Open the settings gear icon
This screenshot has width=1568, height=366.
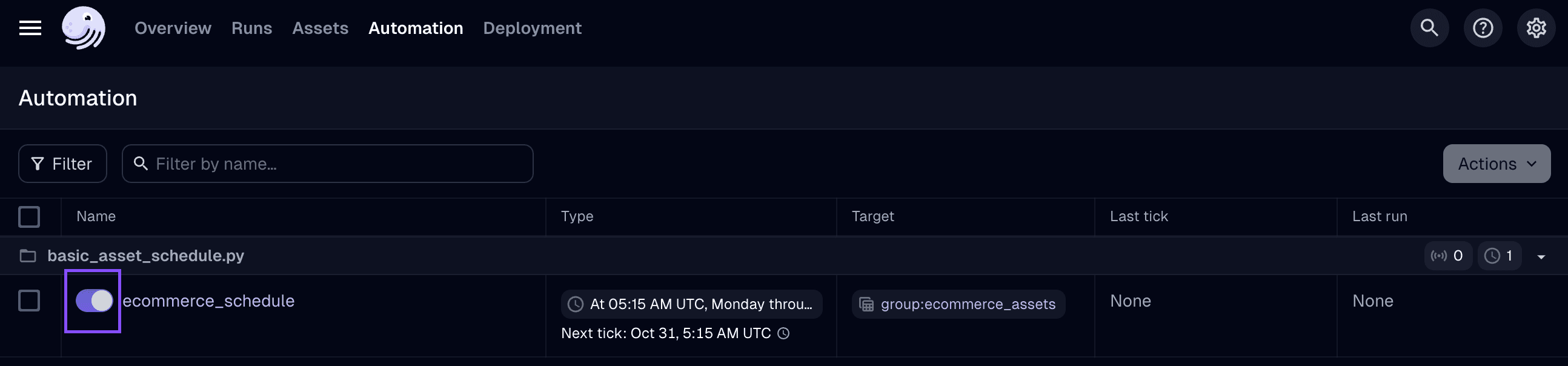click(1536, 27)
